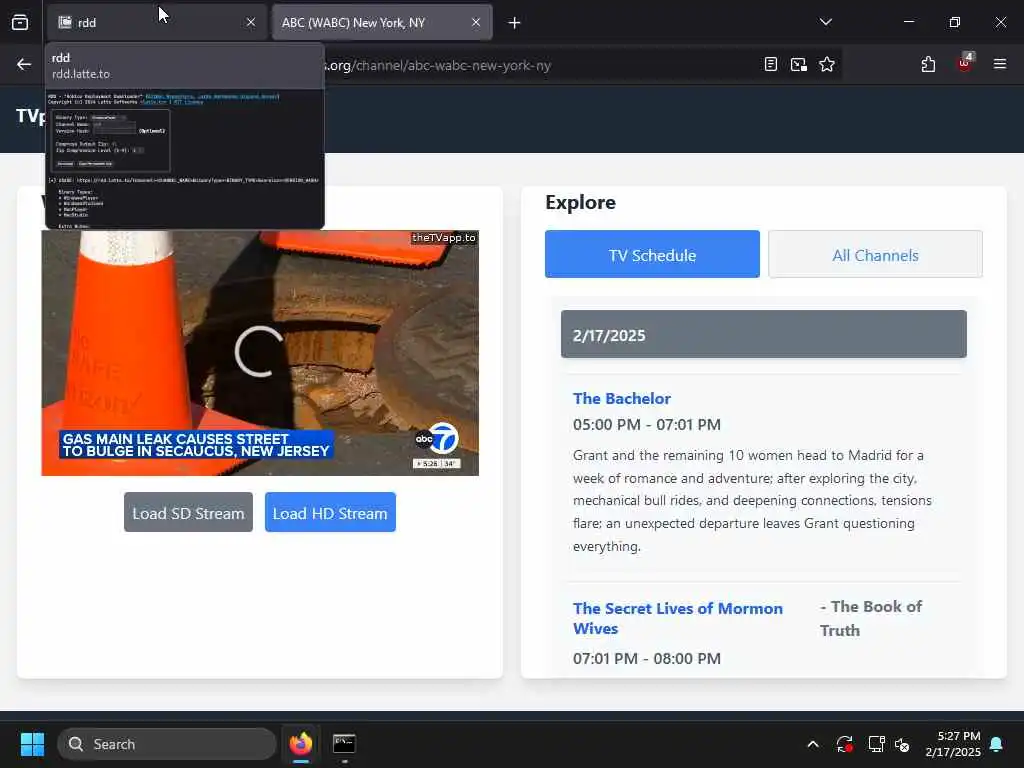Open the uBlock Origin extension icon

pos(965,63)
